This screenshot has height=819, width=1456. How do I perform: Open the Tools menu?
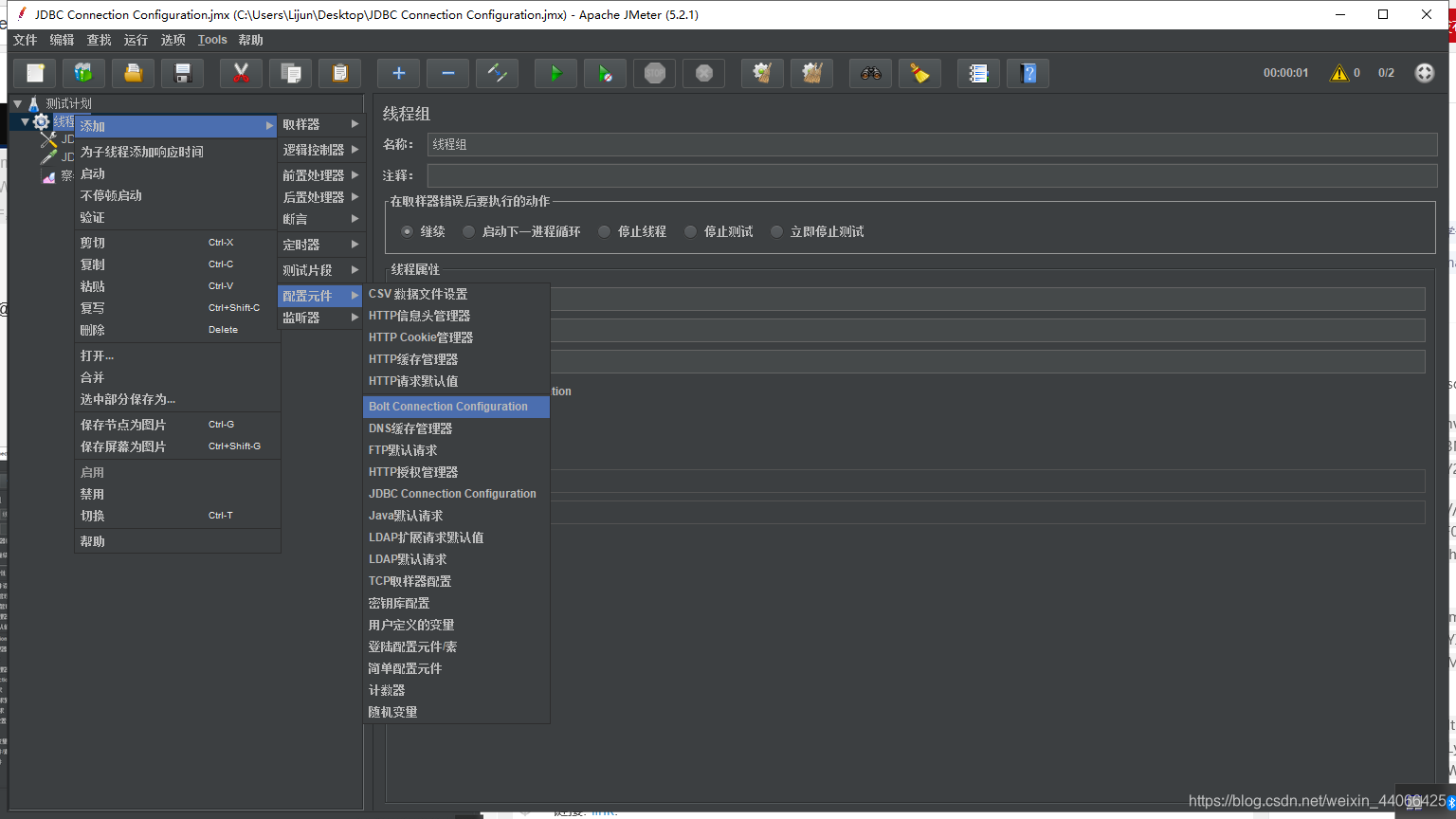[x=212, y=40]
